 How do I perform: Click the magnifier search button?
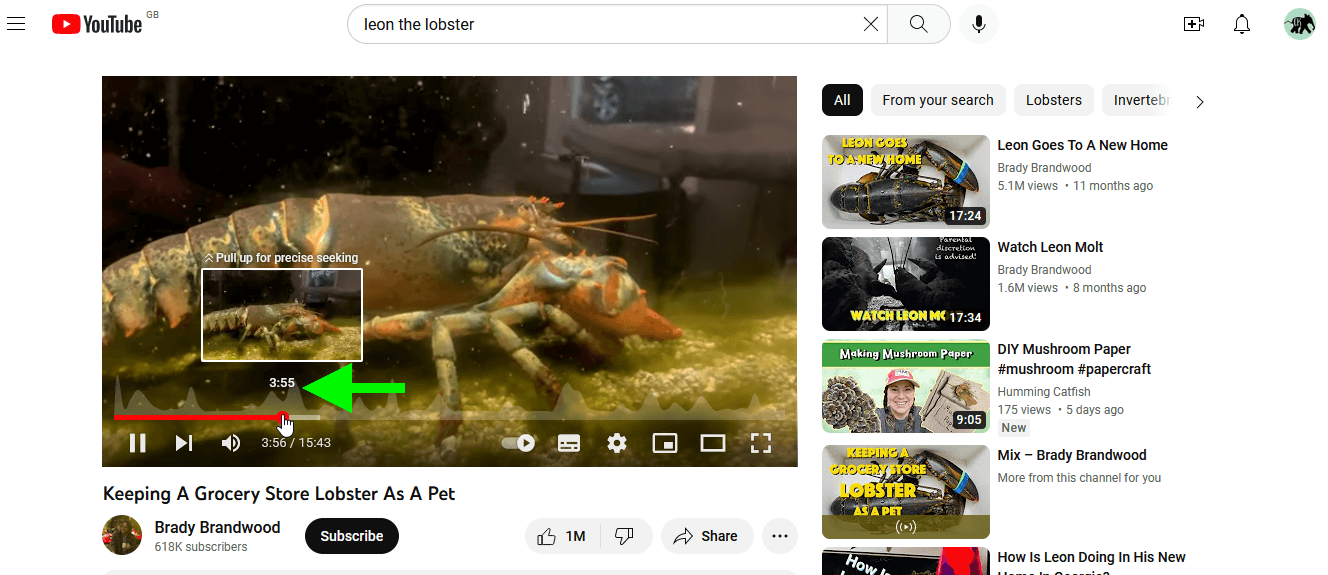pos(919,24)
